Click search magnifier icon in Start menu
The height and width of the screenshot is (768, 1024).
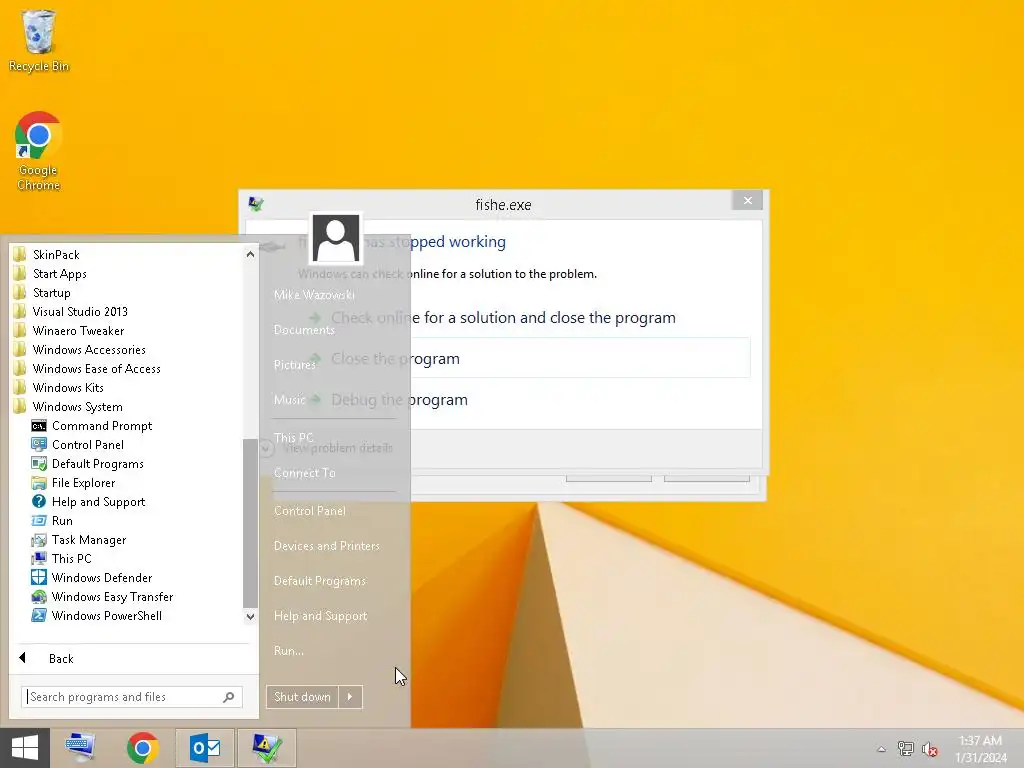coord(229,697)
